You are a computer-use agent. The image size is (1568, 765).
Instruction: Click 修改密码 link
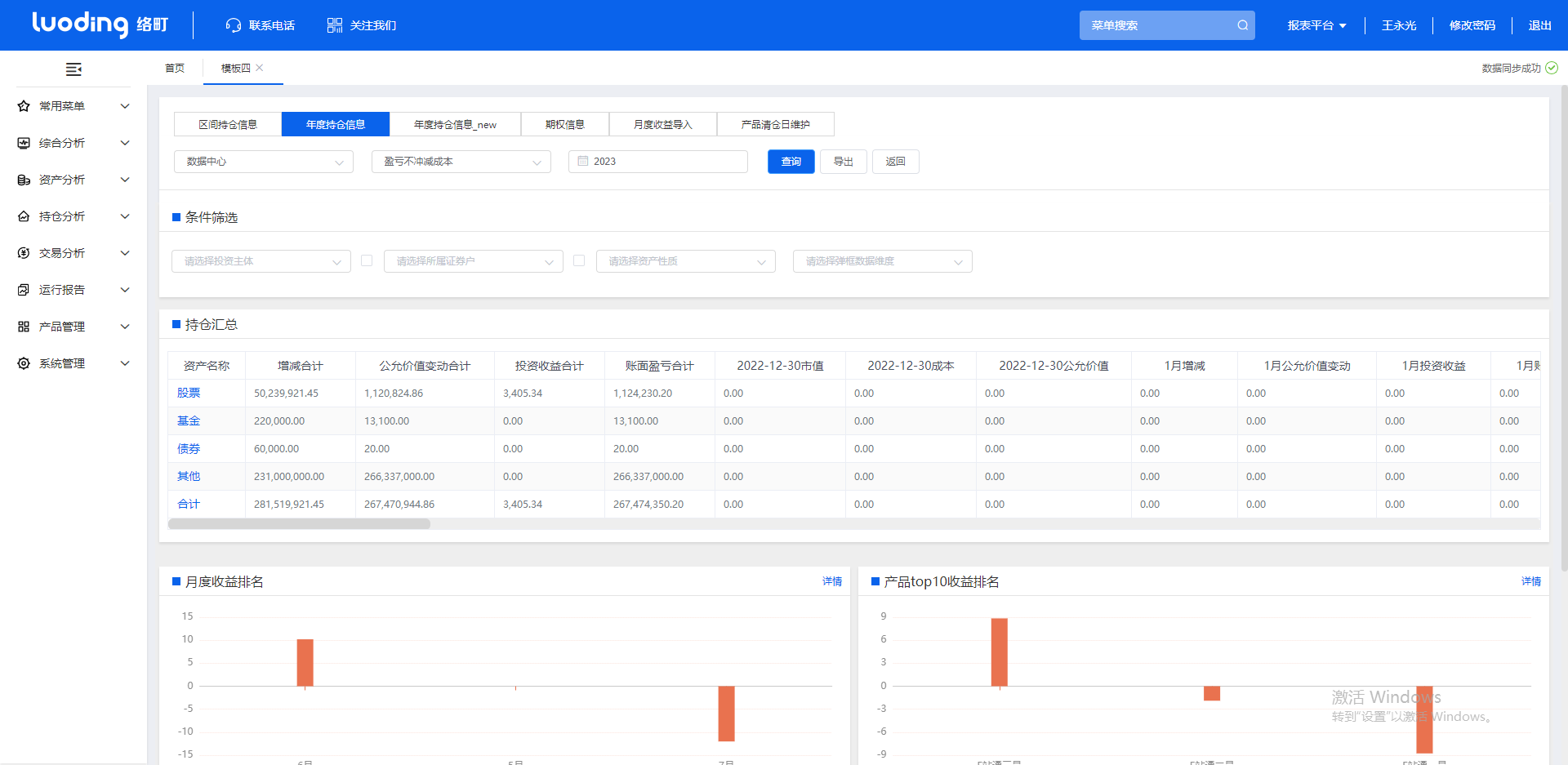point(1472,25)
